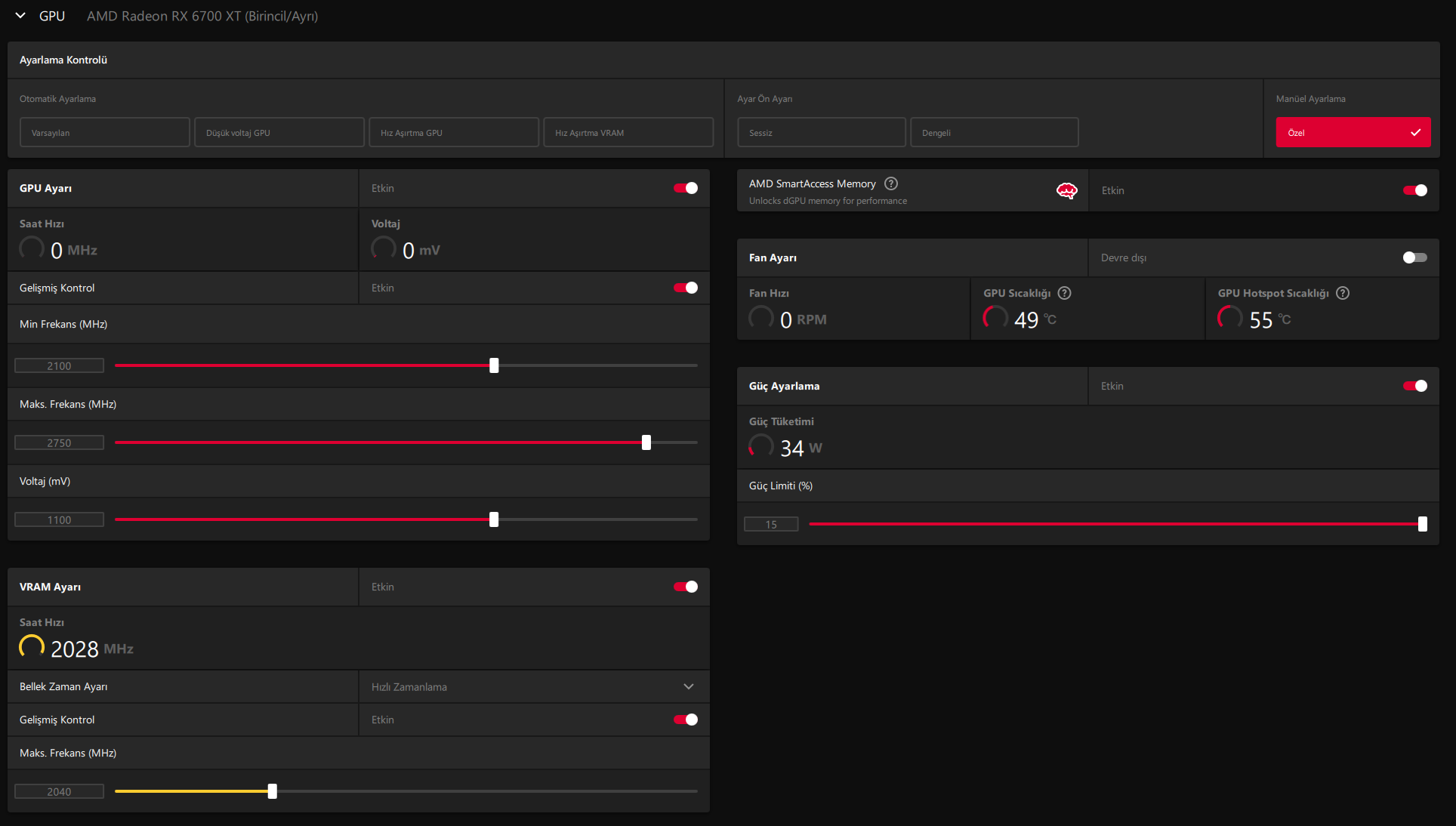The image size is (1456, 826).
Task: Click the AMD Radeon RX 6700 XT title
Action: click(x=202, y=16)
